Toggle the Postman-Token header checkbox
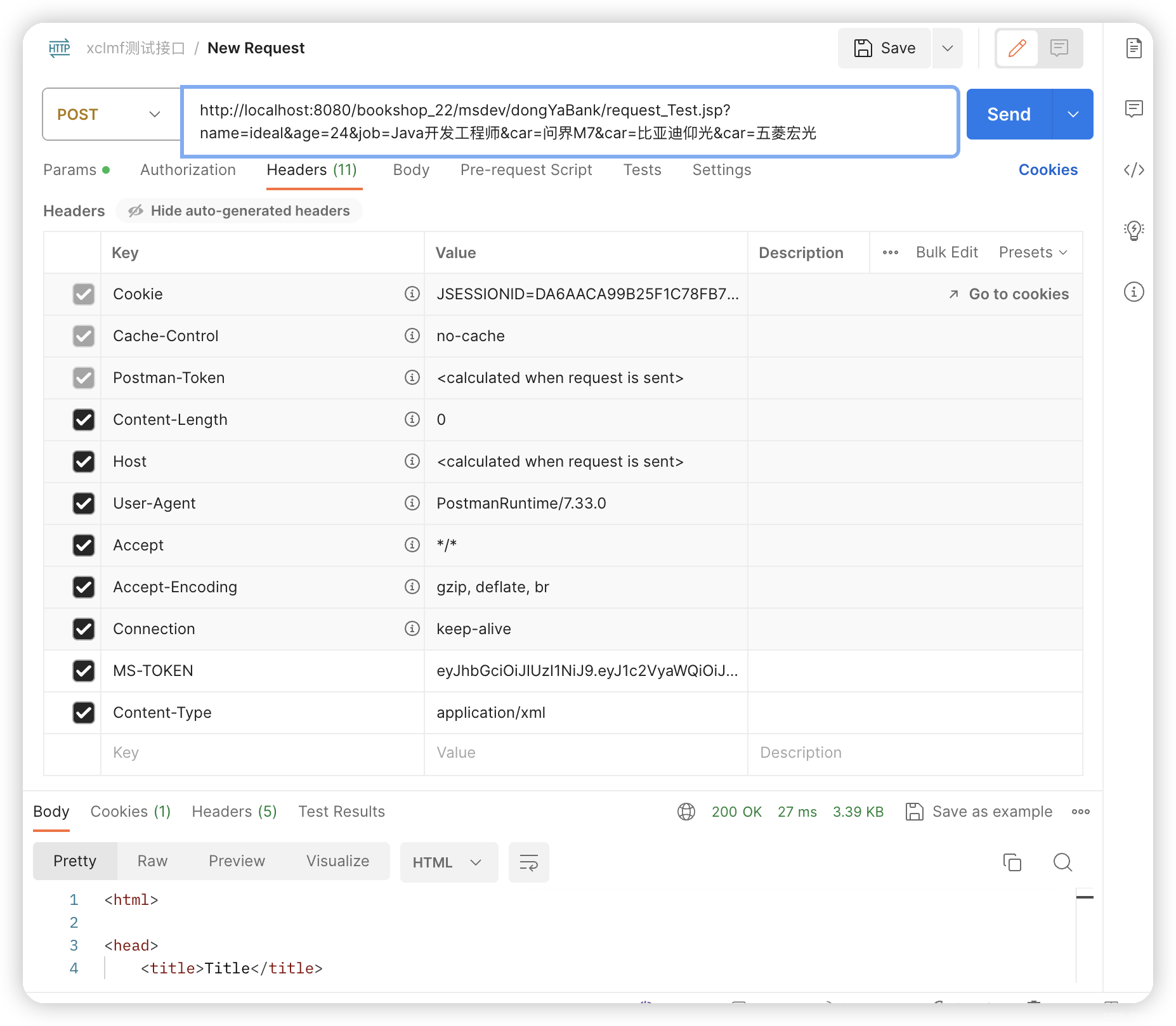Screen dimensions: 1176x1026 point(84,378)
